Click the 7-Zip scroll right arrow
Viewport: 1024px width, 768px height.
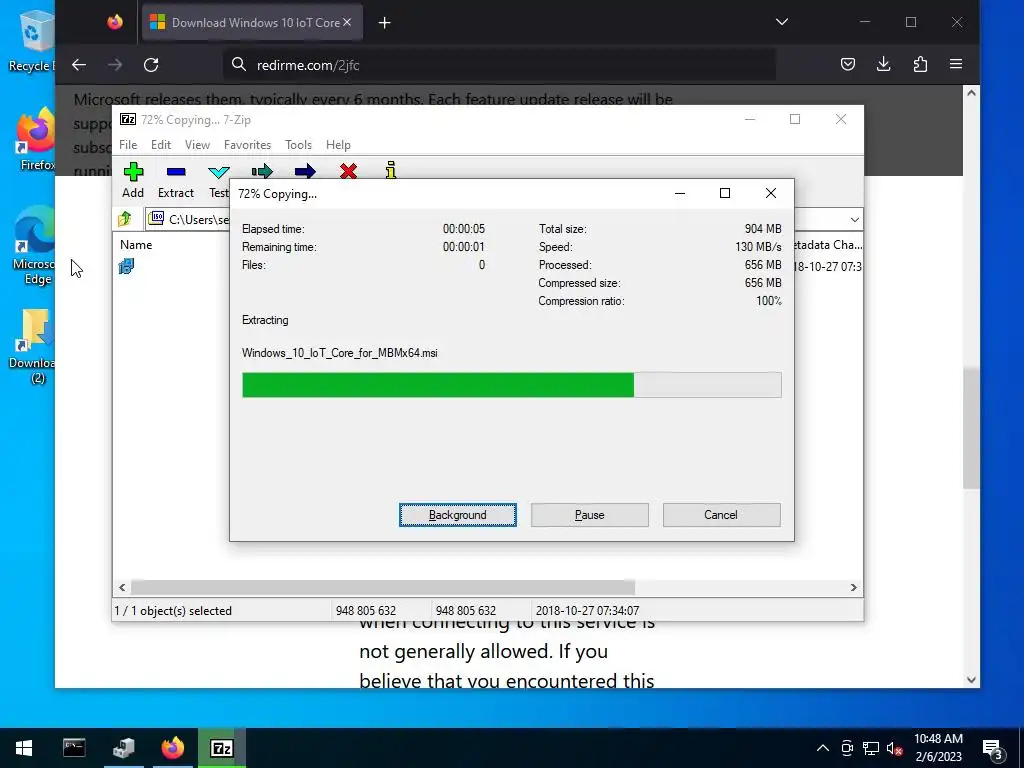pos(854,587)
